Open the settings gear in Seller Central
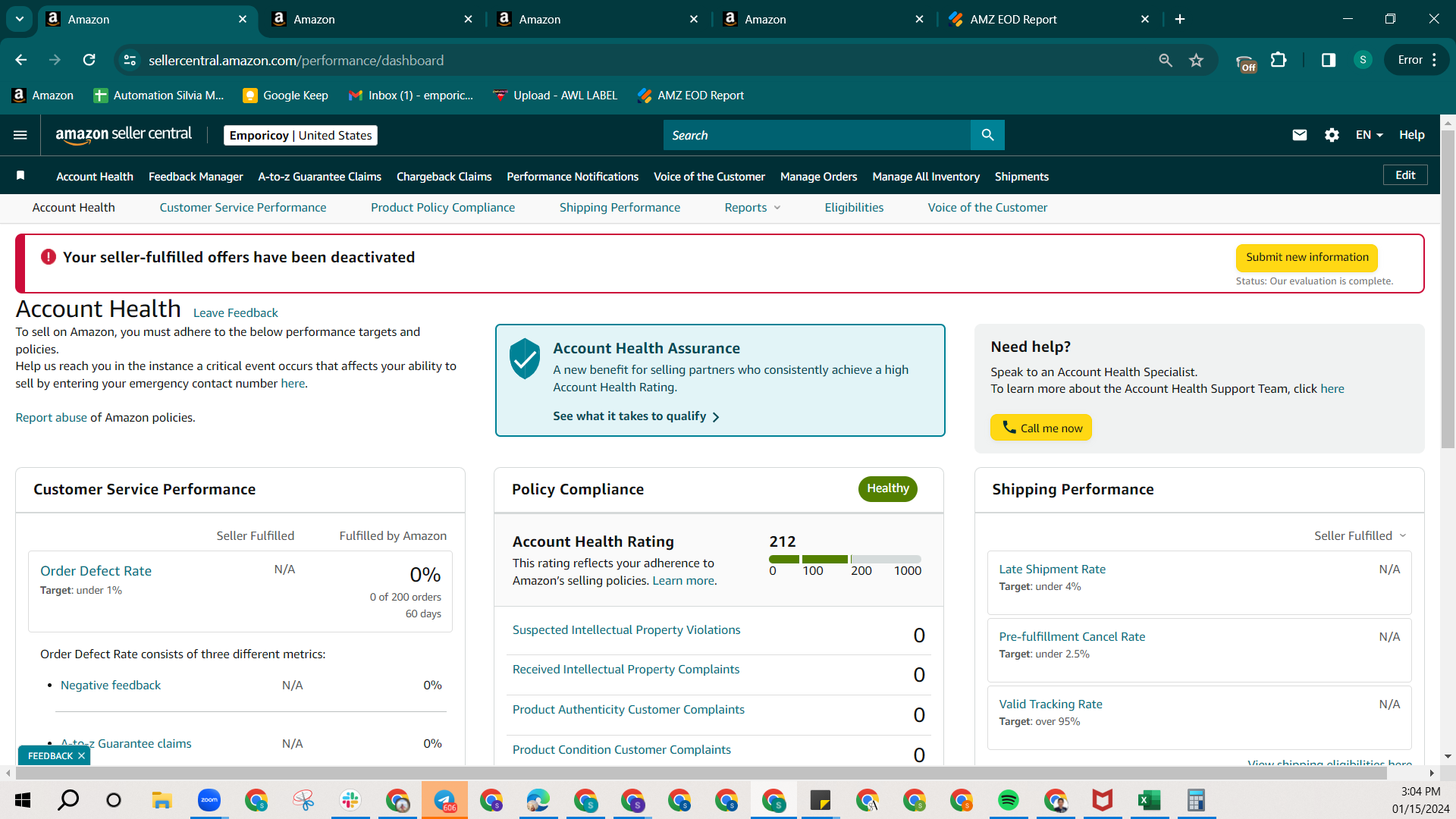Screen dimensions: 1456x819 click(1332, 135)
